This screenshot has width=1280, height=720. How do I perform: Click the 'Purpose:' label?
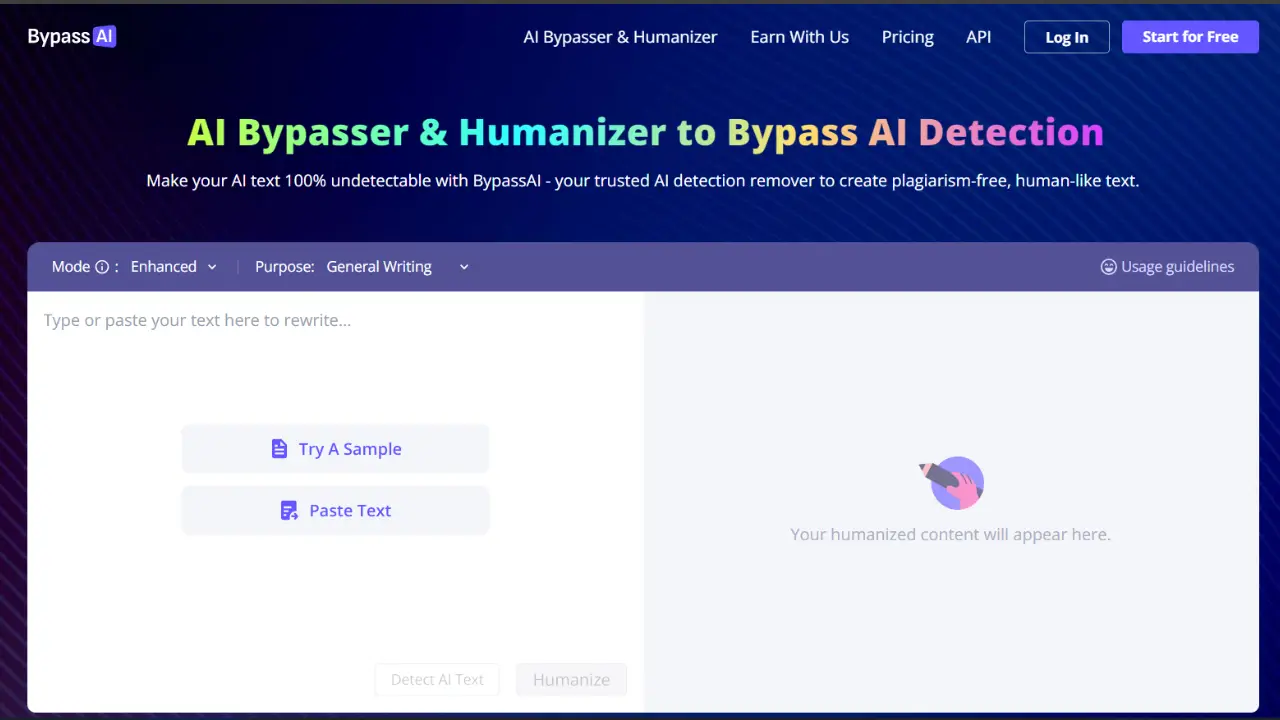(285, 267)
